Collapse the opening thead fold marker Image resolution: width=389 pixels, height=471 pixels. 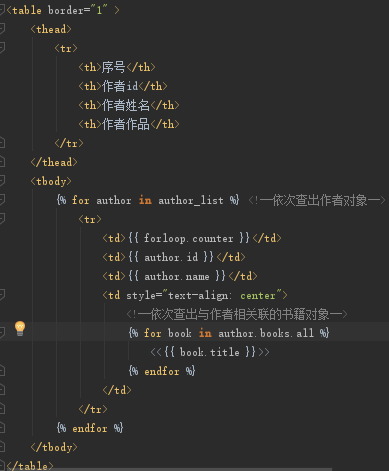tap(2, 29)
